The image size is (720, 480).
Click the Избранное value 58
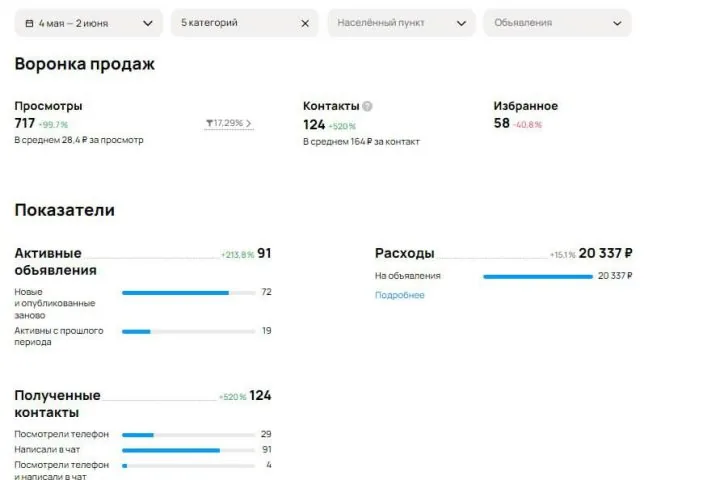point(501,123)
